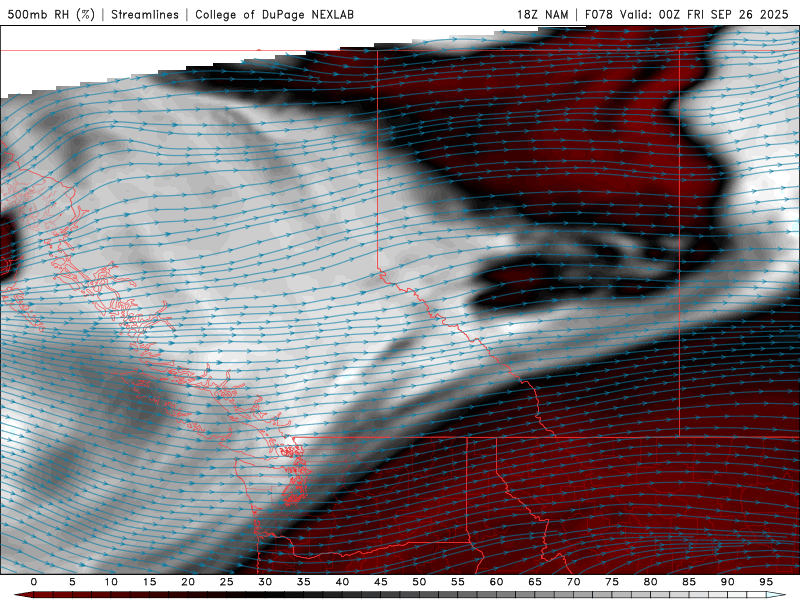Click the "College of DuPage NEXLAB" label

click(274, 14)
